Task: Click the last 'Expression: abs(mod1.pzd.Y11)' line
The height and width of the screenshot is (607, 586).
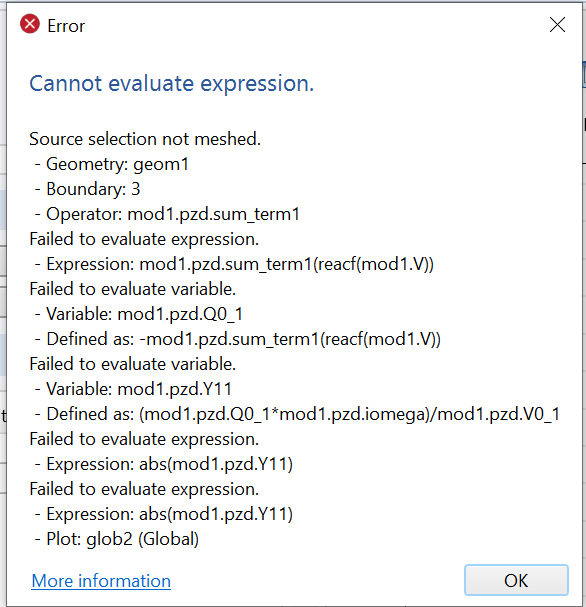Action: coord(164,514)
